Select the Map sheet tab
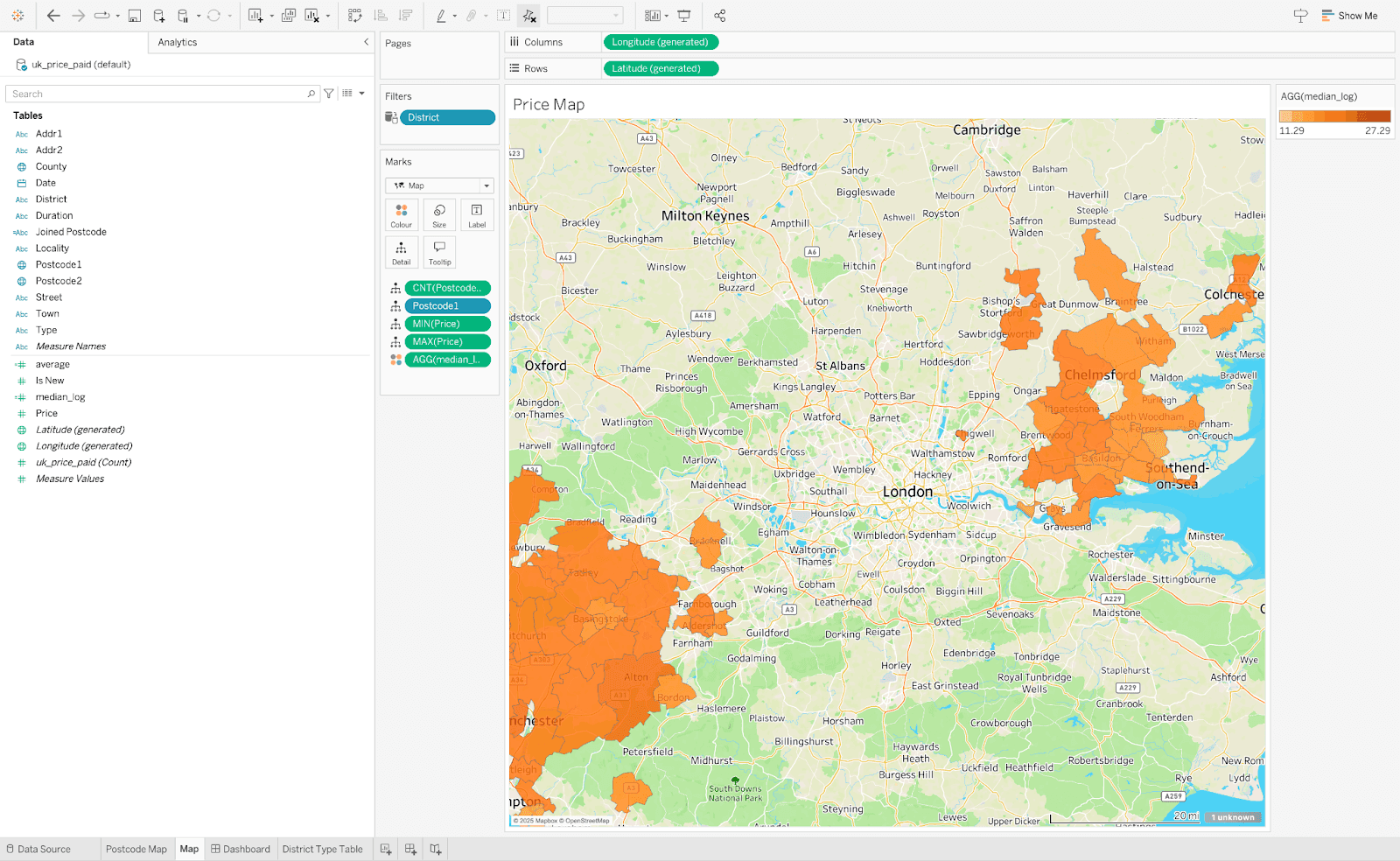This screenshot has width=1400, height=861. tap(189, 849)
